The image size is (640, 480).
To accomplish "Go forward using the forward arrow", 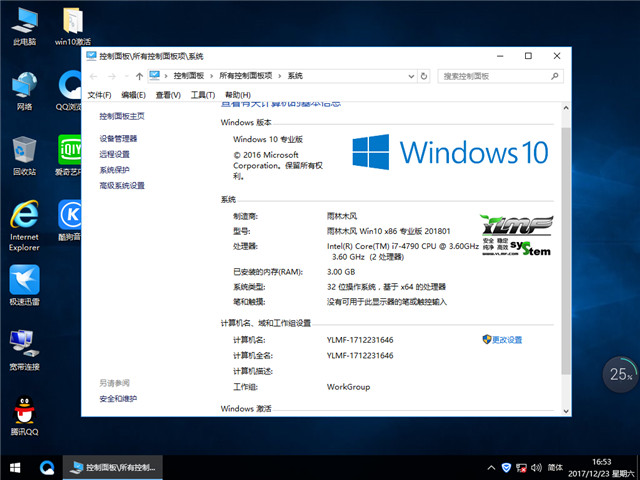I will click(112, 76).
